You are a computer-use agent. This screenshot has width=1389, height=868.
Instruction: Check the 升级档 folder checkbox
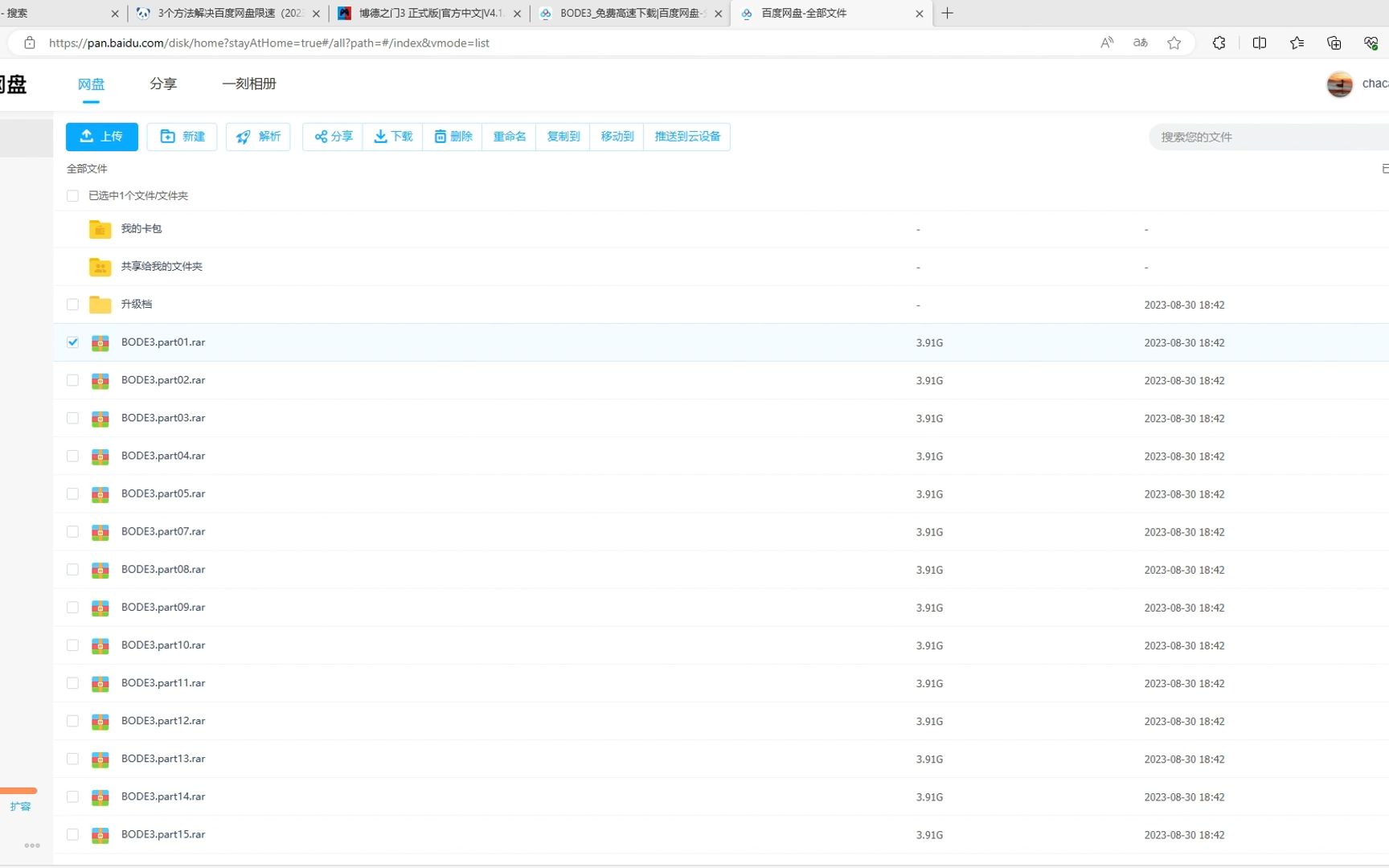coord(72,305)
